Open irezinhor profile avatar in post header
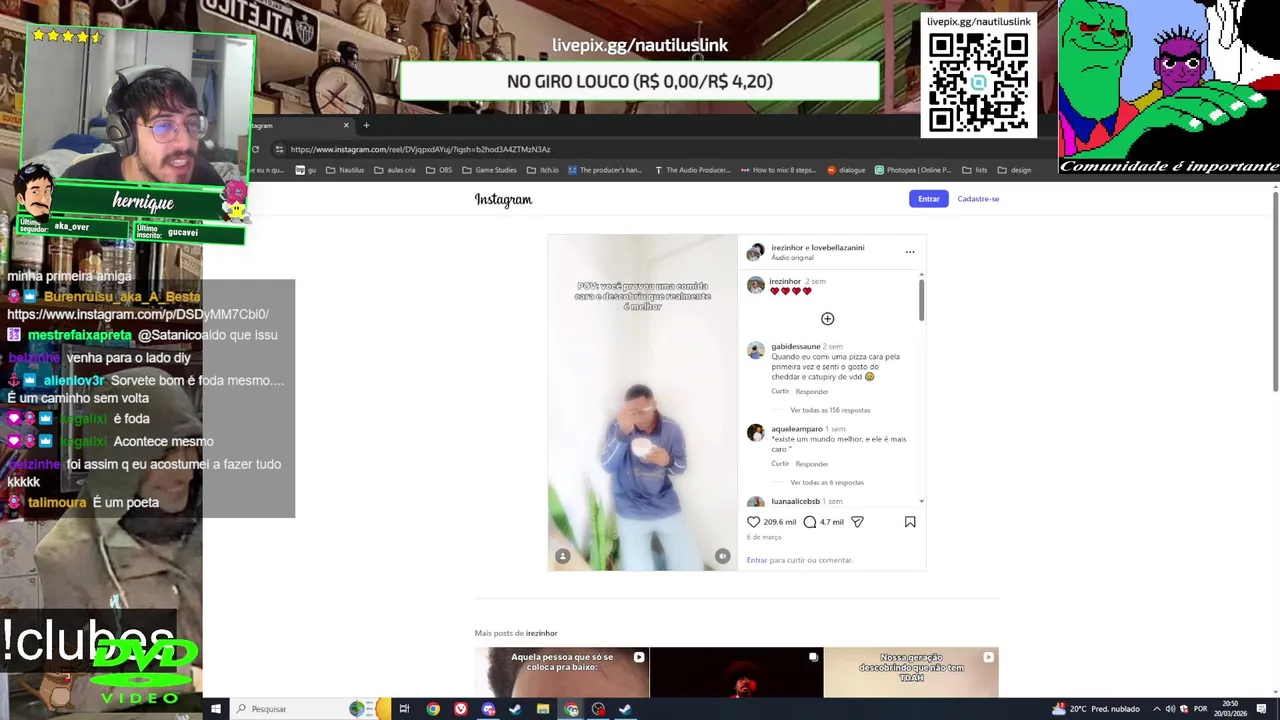 756,252
